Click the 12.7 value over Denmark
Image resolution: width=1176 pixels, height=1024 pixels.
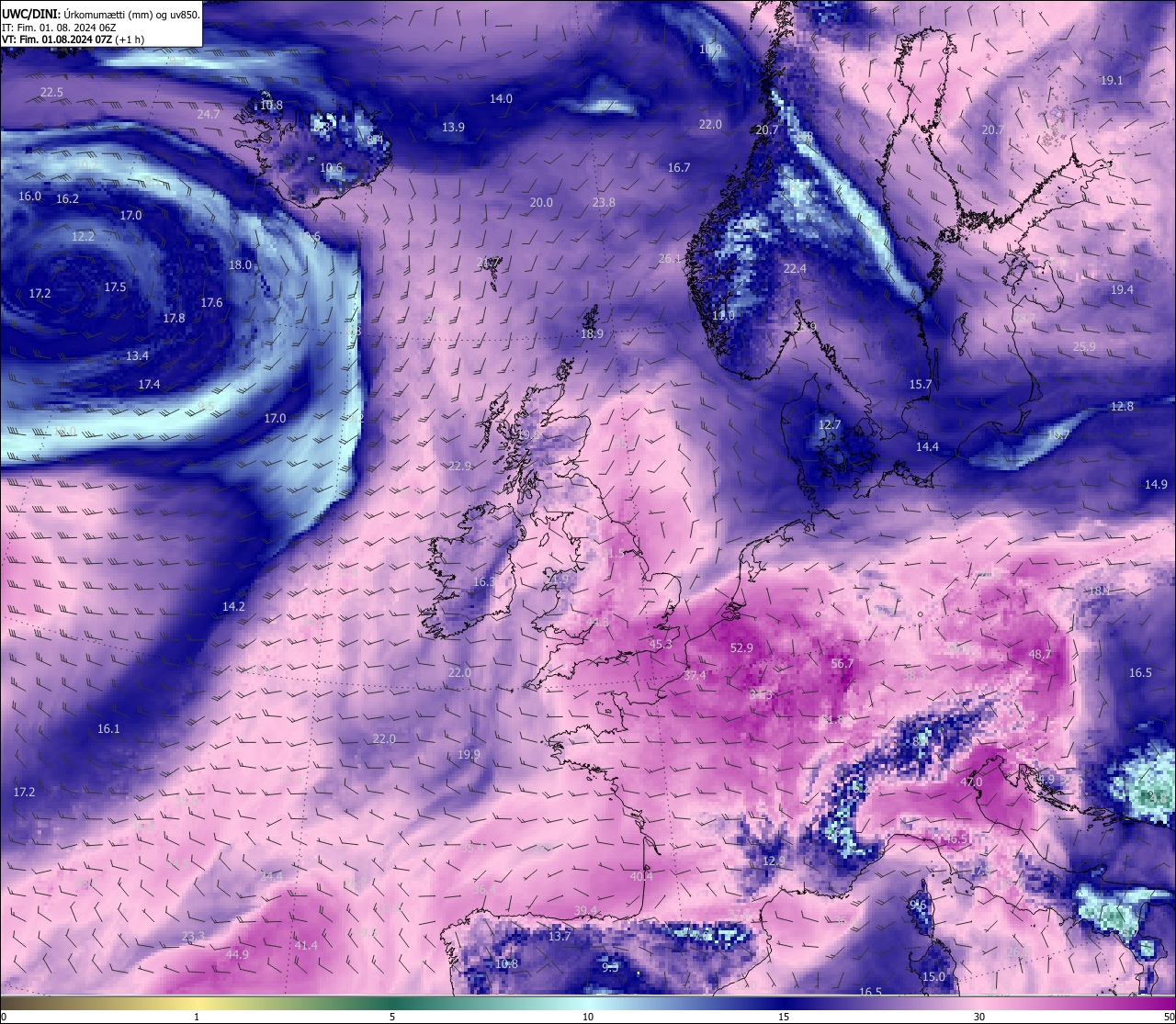point(830,425)
